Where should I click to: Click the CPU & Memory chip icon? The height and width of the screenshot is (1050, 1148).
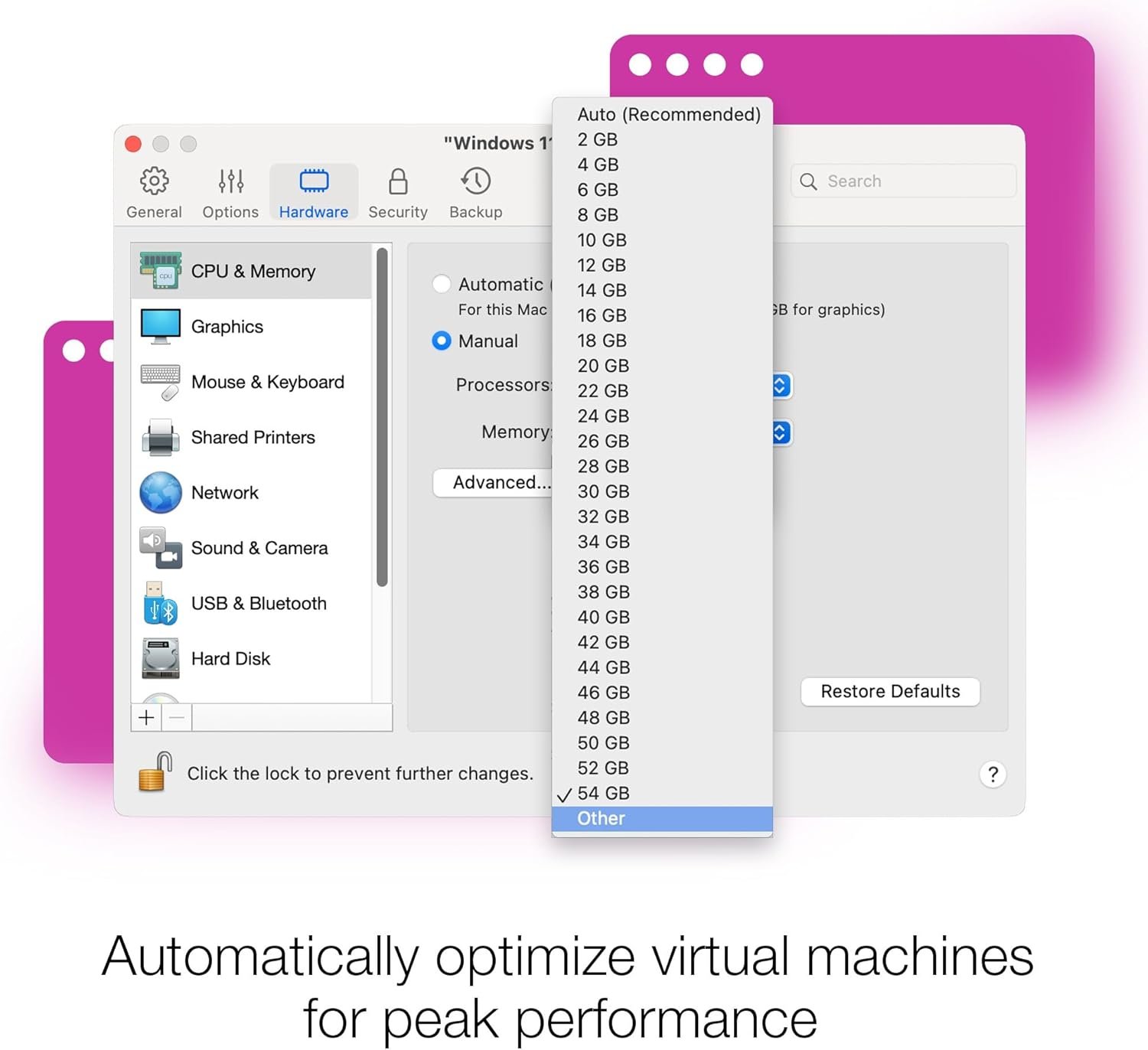(x=161, y=271)
